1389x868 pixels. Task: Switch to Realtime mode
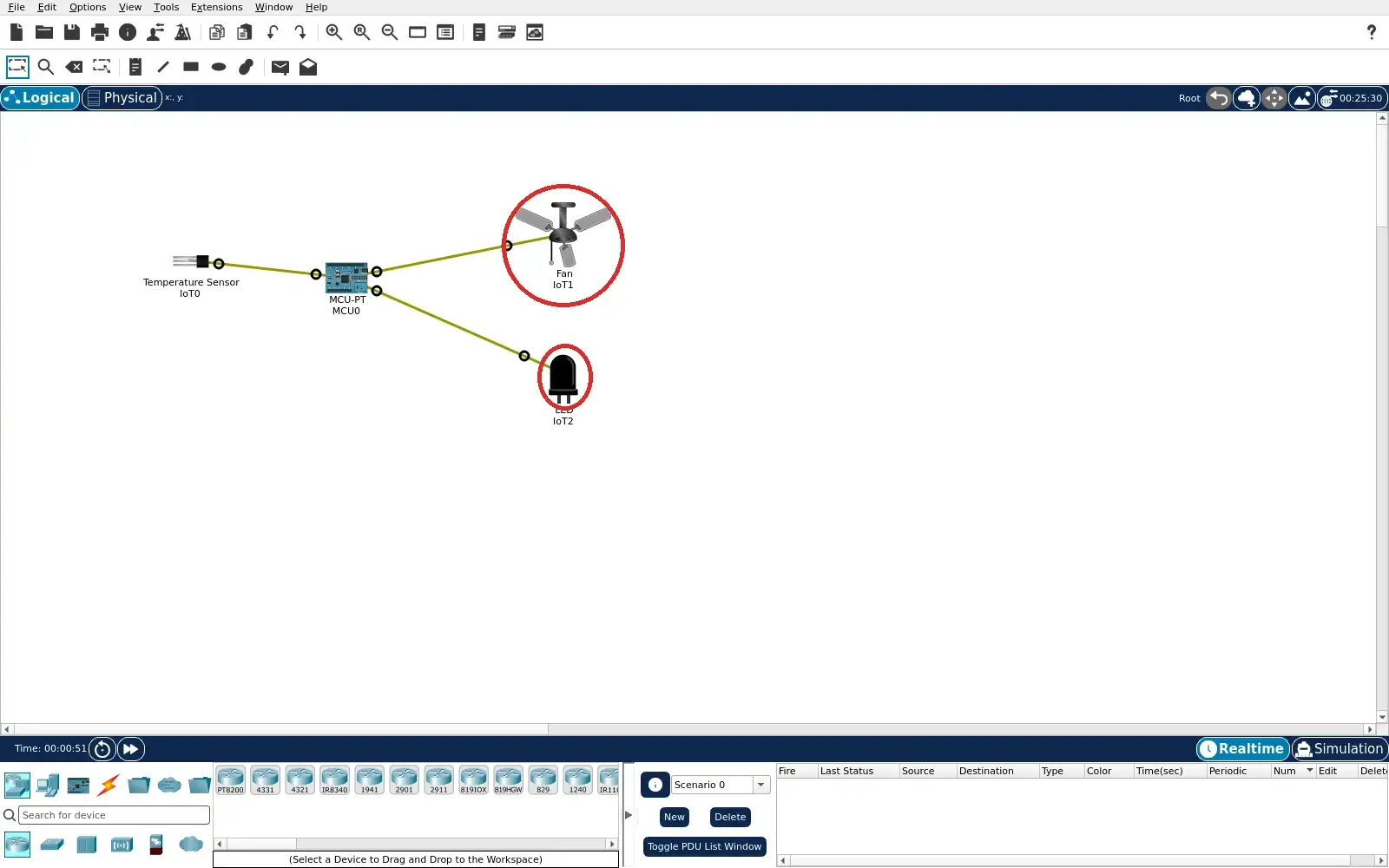click(1243, 749)
